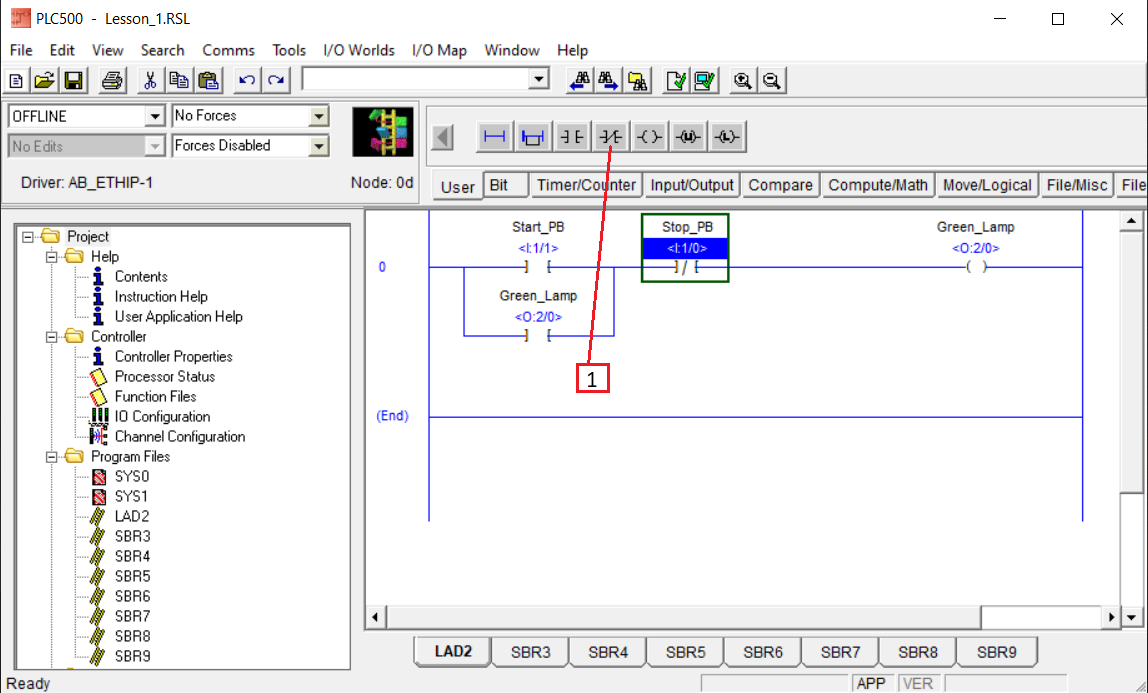Open the I/O Worlds menu

359,50
